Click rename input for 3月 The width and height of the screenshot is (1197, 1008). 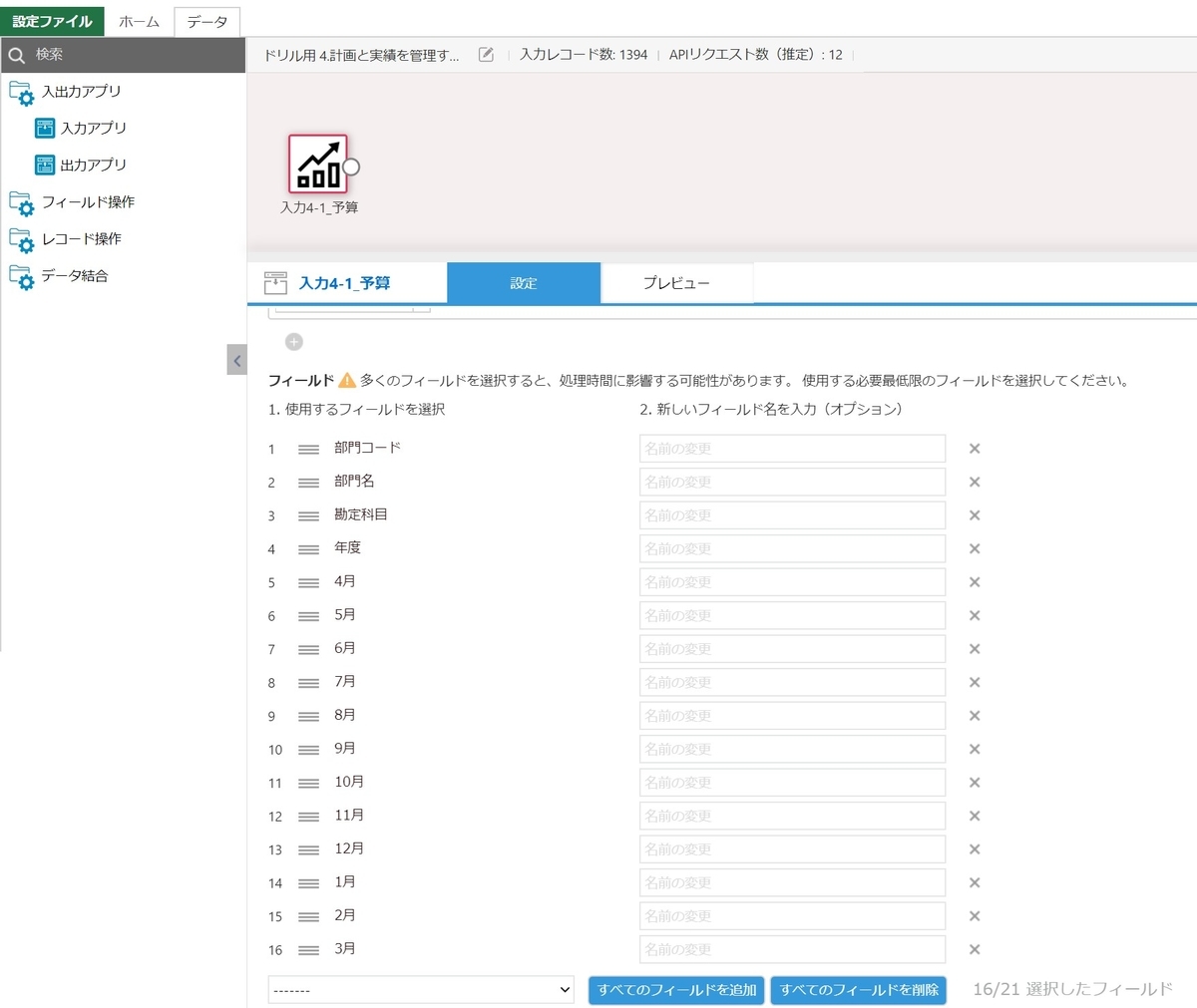[x=792, y=949]
